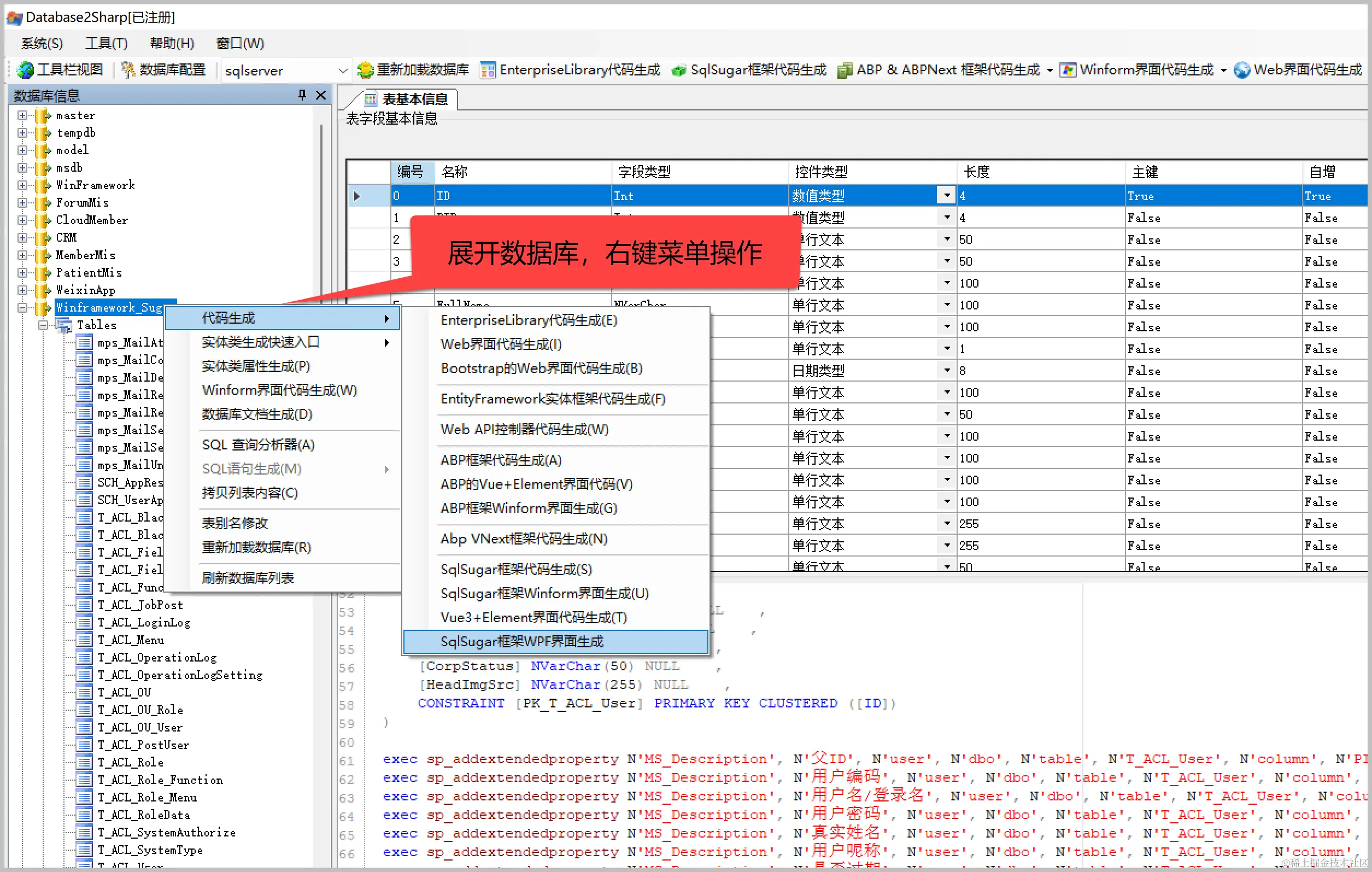Click the CRM database folder icon
The height and width of the screenshot is (872, 1372).
(x=43, y=238)
